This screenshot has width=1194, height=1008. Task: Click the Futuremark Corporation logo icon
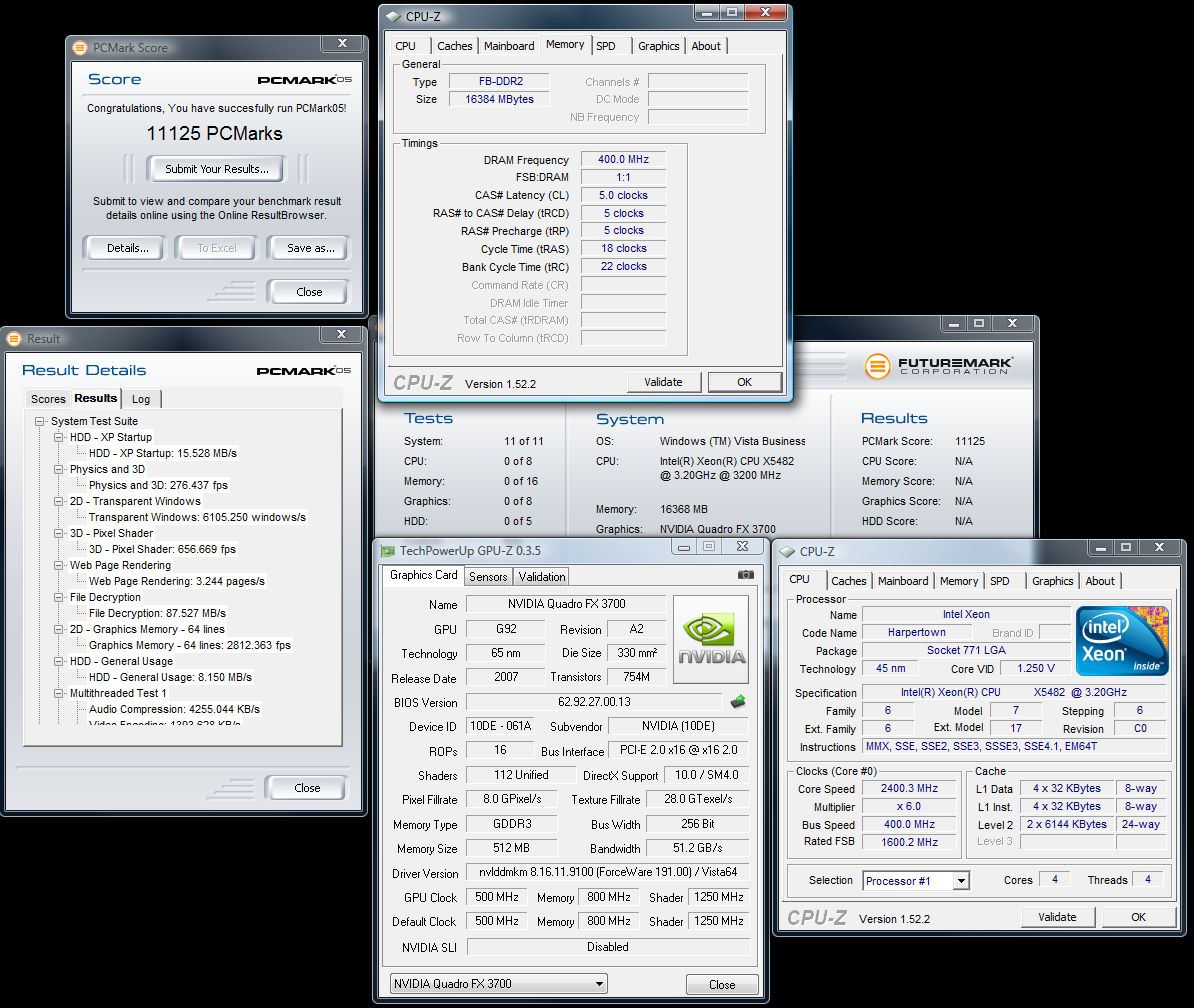click(x=877, y=366)
